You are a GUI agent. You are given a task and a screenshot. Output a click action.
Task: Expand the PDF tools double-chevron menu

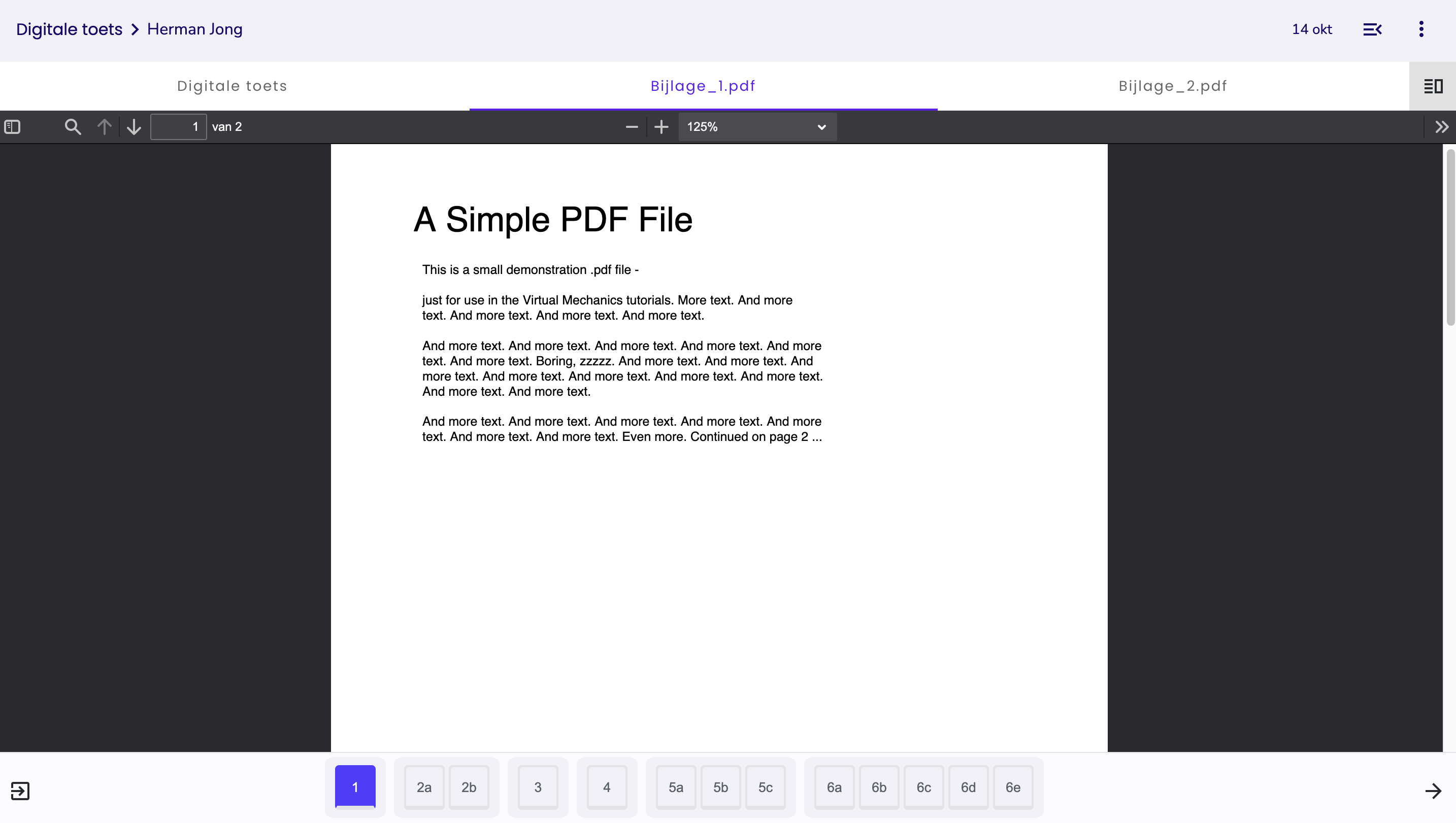point(1441,127)
